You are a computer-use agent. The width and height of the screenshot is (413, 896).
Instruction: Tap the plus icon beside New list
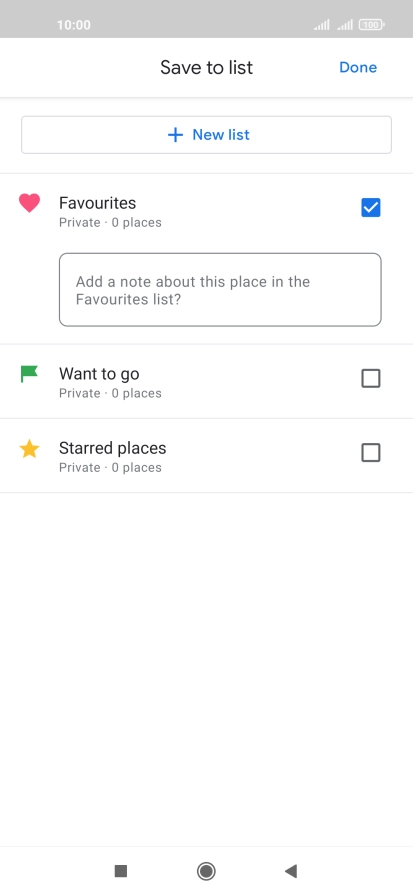point(175,135)
